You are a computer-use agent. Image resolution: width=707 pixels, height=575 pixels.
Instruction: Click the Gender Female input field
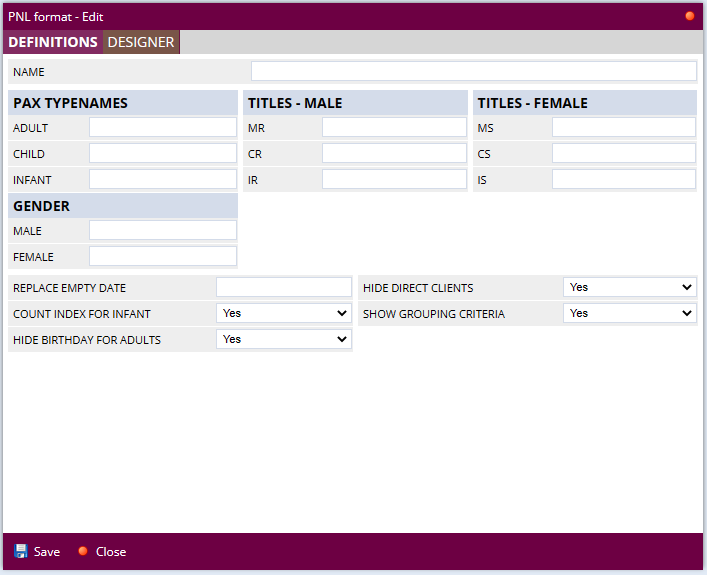163,257
